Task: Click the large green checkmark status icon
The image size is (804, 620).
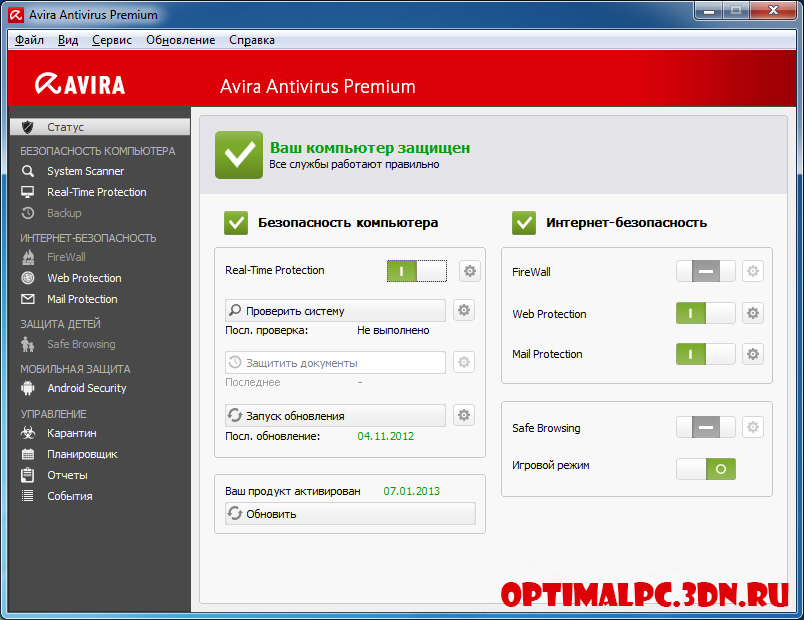Action: (239, 155)
